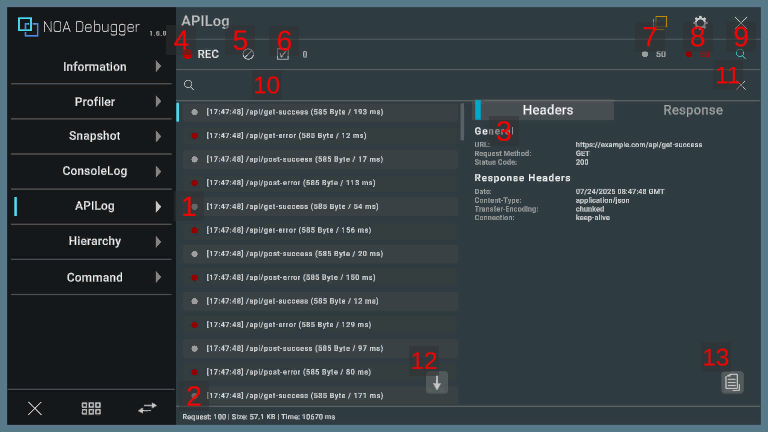Jump to latest log with down arrow
This screenshot has height=432, width=768.
click(437, 383)
